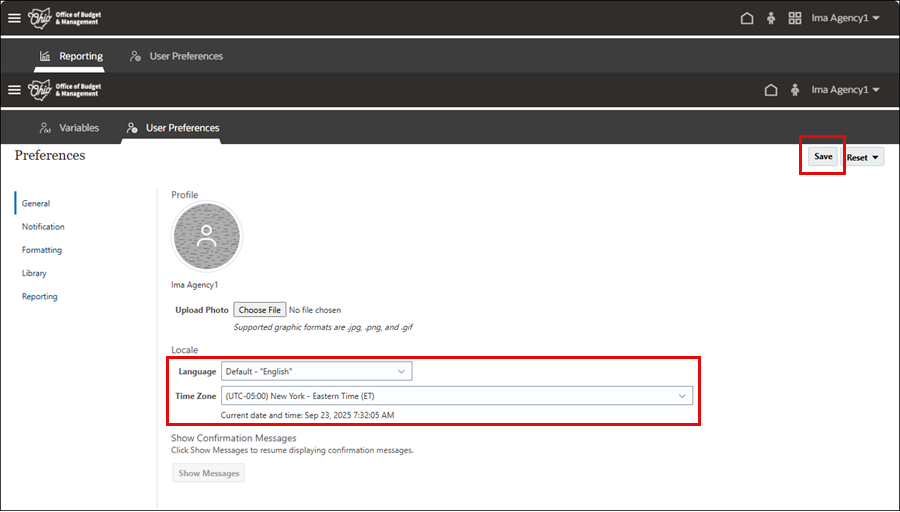Click Ohio logo in the second header

click(x=64, y=90)
